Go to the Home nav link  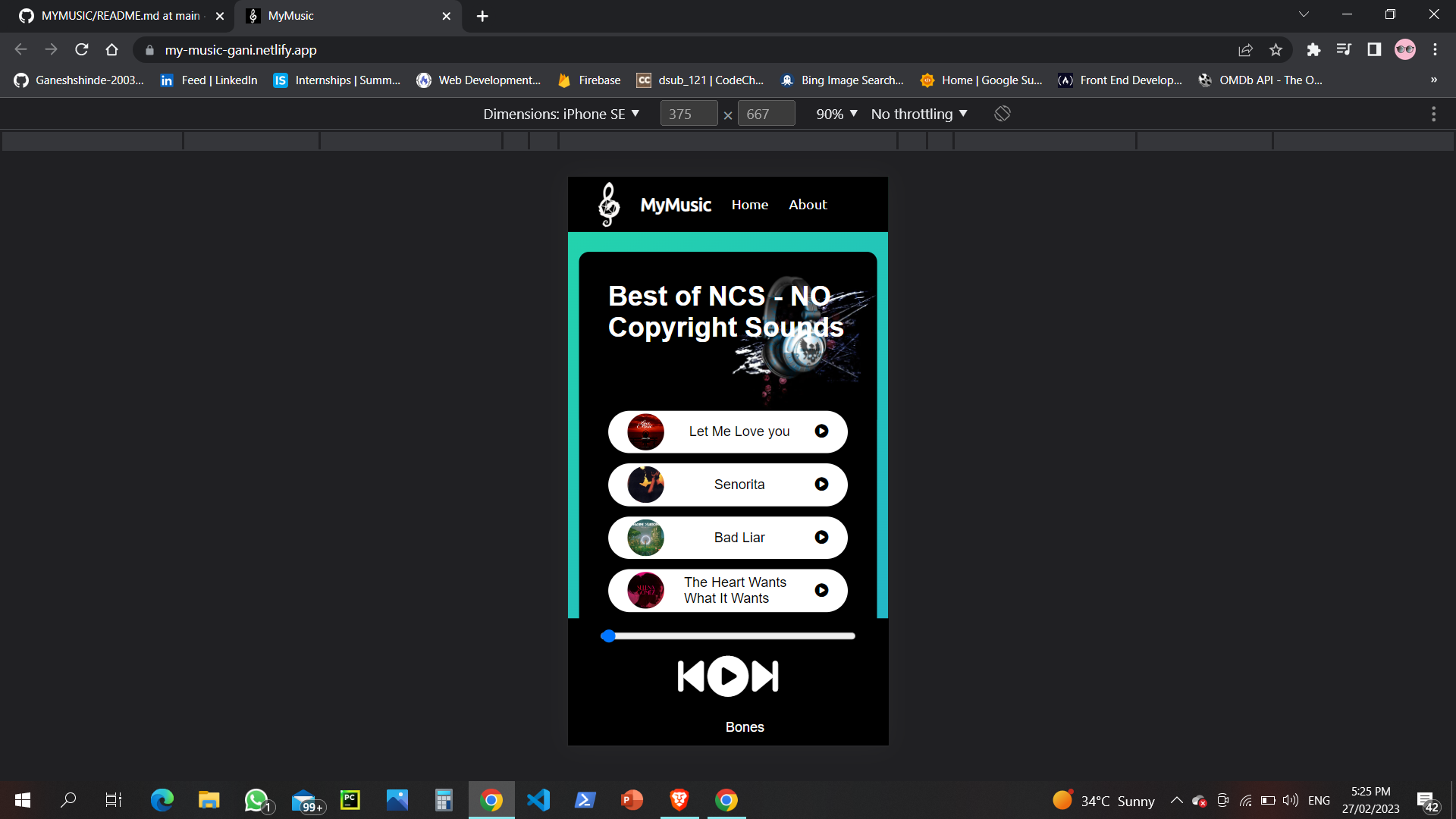pyautogui.click(x=749, y=205)
